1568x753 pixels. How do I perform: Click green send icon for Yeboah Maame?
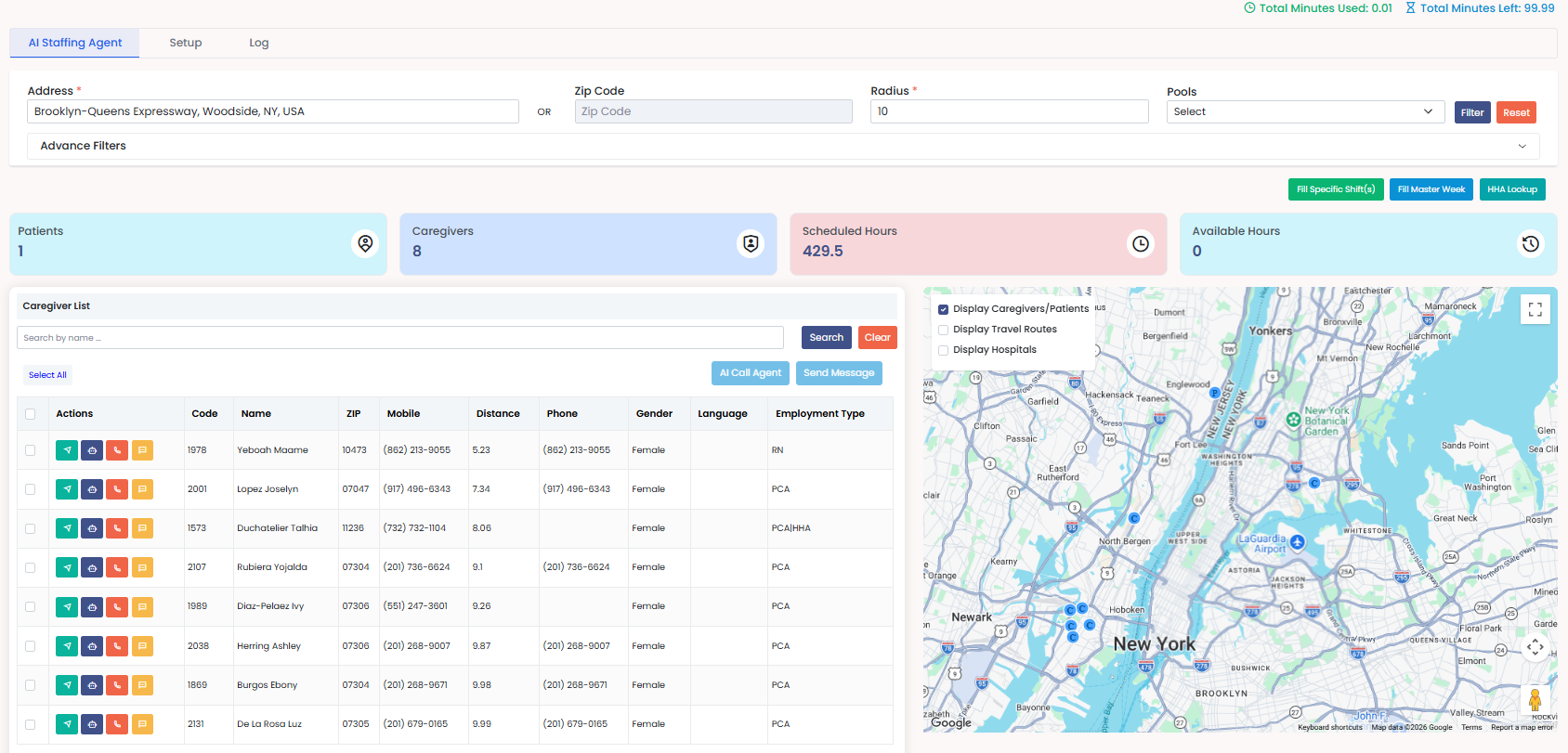pyautogui.click(x=67, y=450)
